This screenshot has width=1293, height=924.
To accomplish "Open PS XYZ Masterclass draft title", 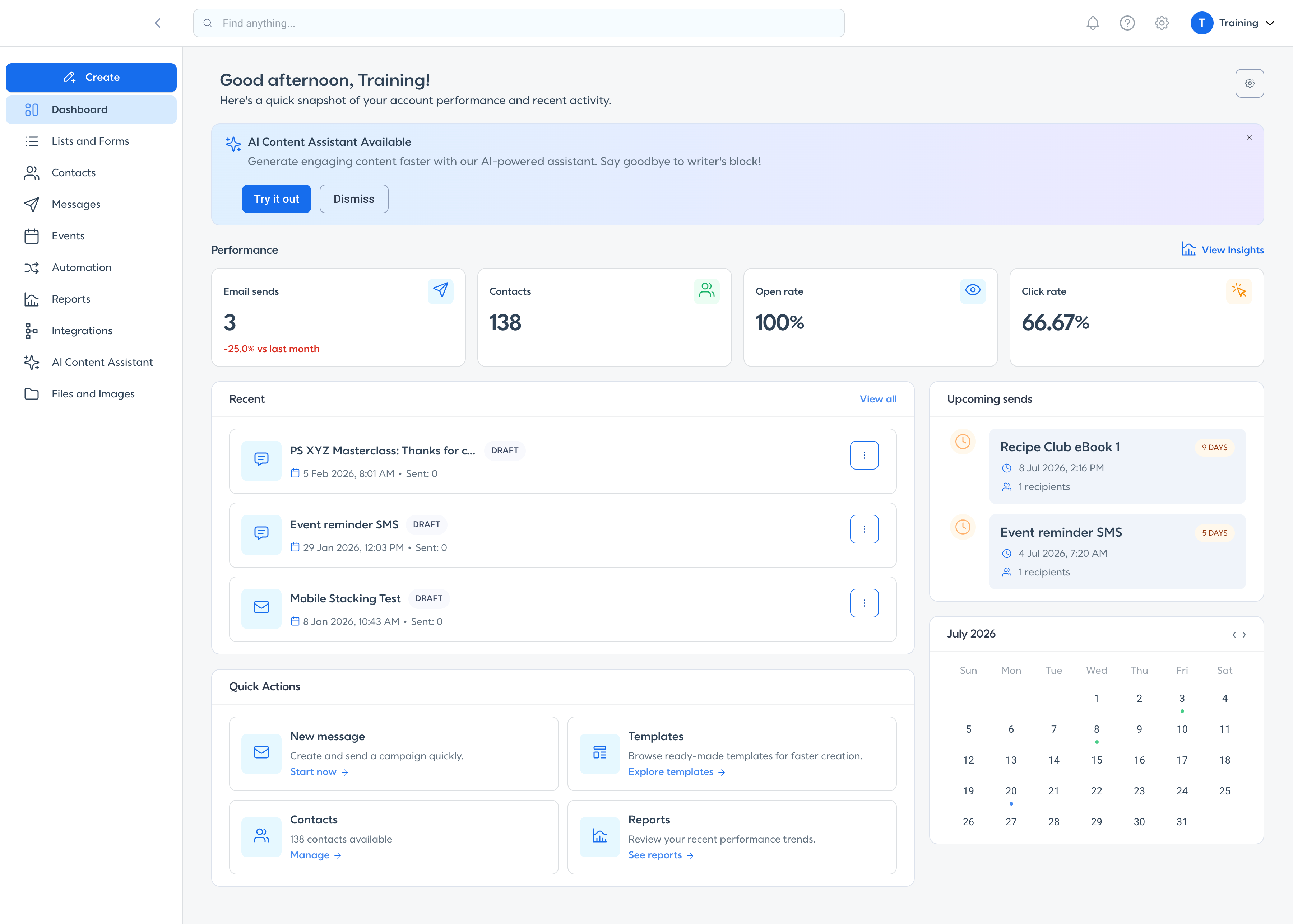I will (x=383, y=450).
